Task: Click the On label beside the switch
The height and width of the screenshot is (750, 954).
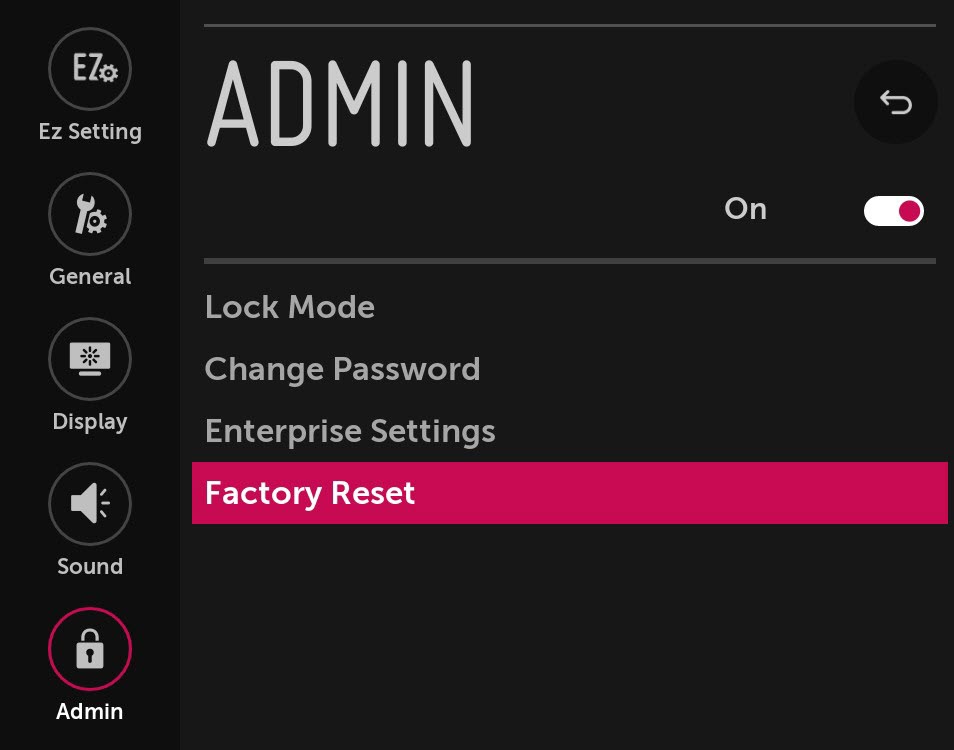Action: pyautogui.click(x=745, y=209)
